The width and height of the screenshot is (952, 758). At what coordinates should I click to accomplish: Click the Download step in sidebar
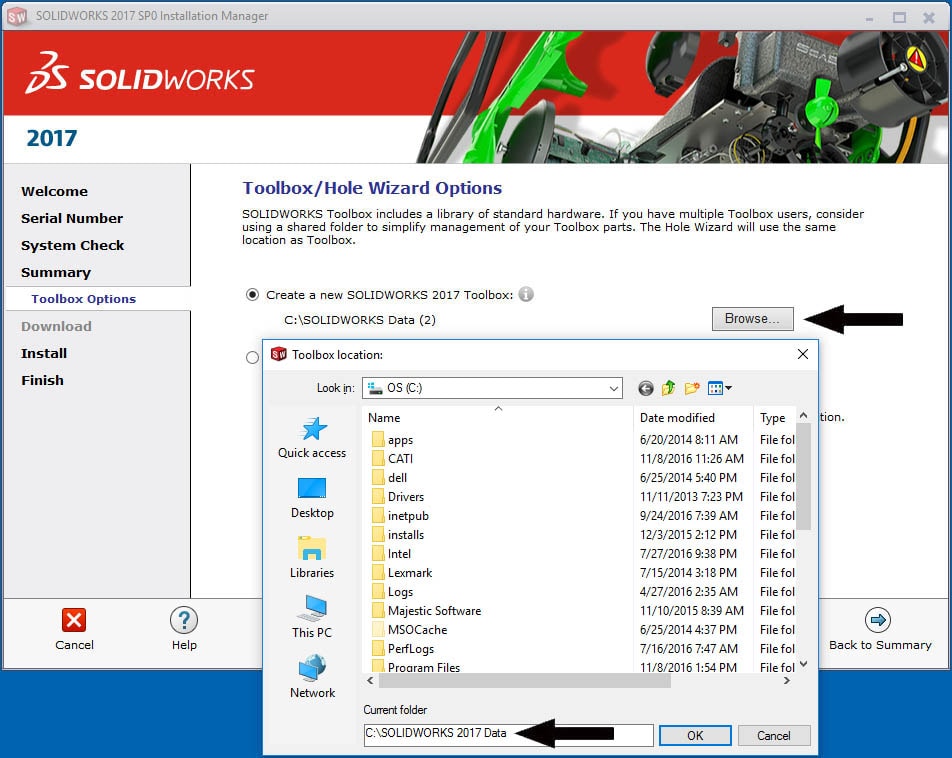click(x=56, y=326)
